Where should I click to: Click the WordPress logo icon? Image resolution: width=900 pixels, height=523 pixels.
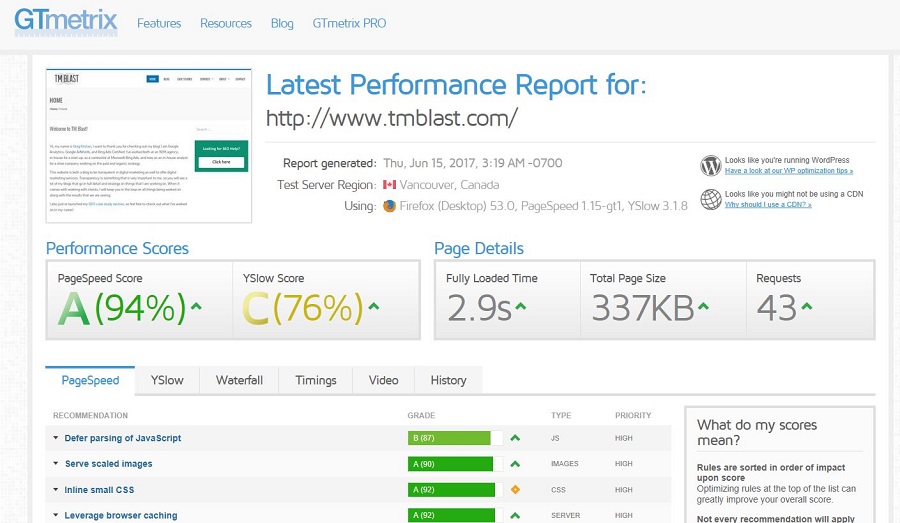click(711, 165)
